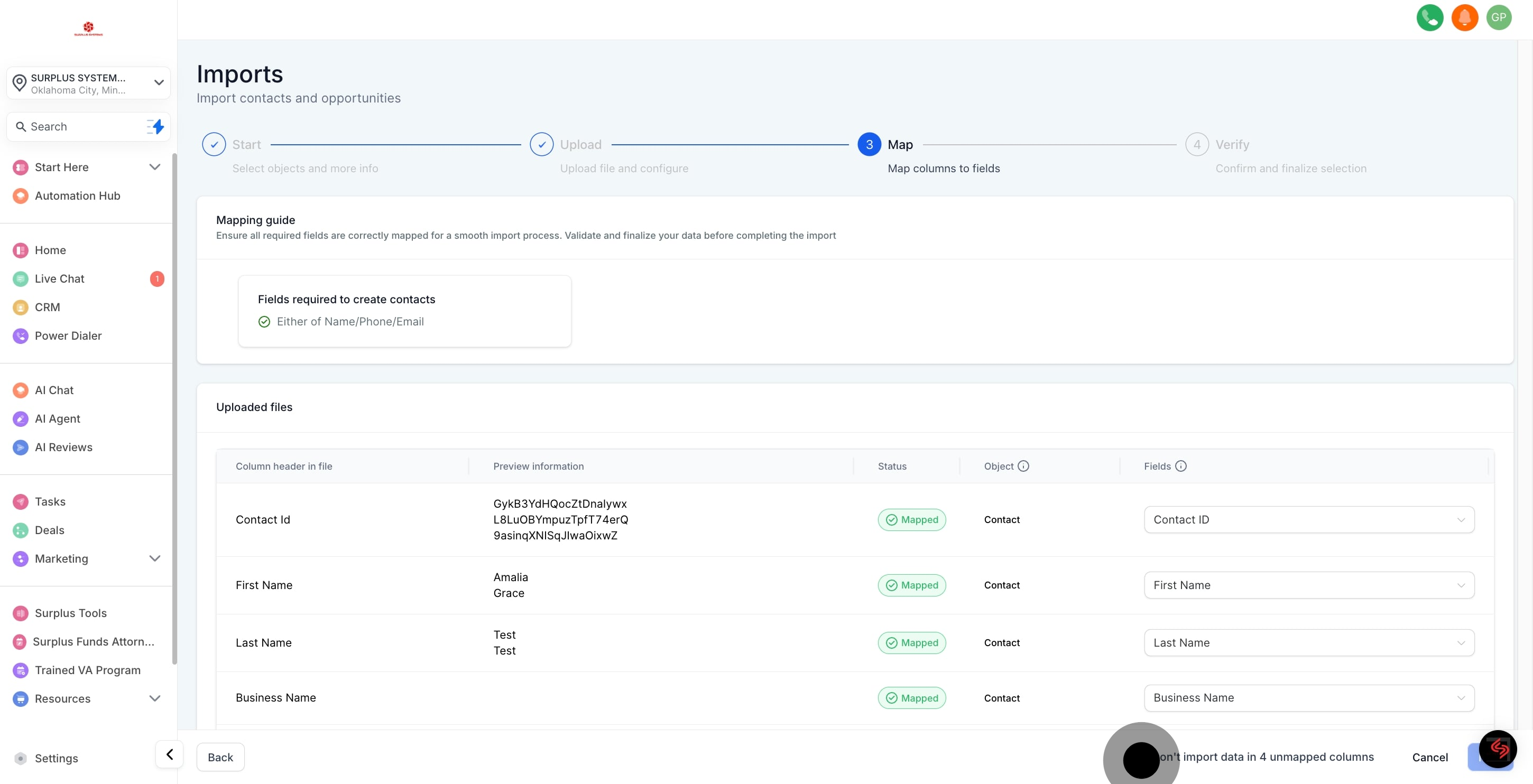Open Power Dialer in the sidebar
The width and height of the screenshot is (1533, 784).
point(68,336)
